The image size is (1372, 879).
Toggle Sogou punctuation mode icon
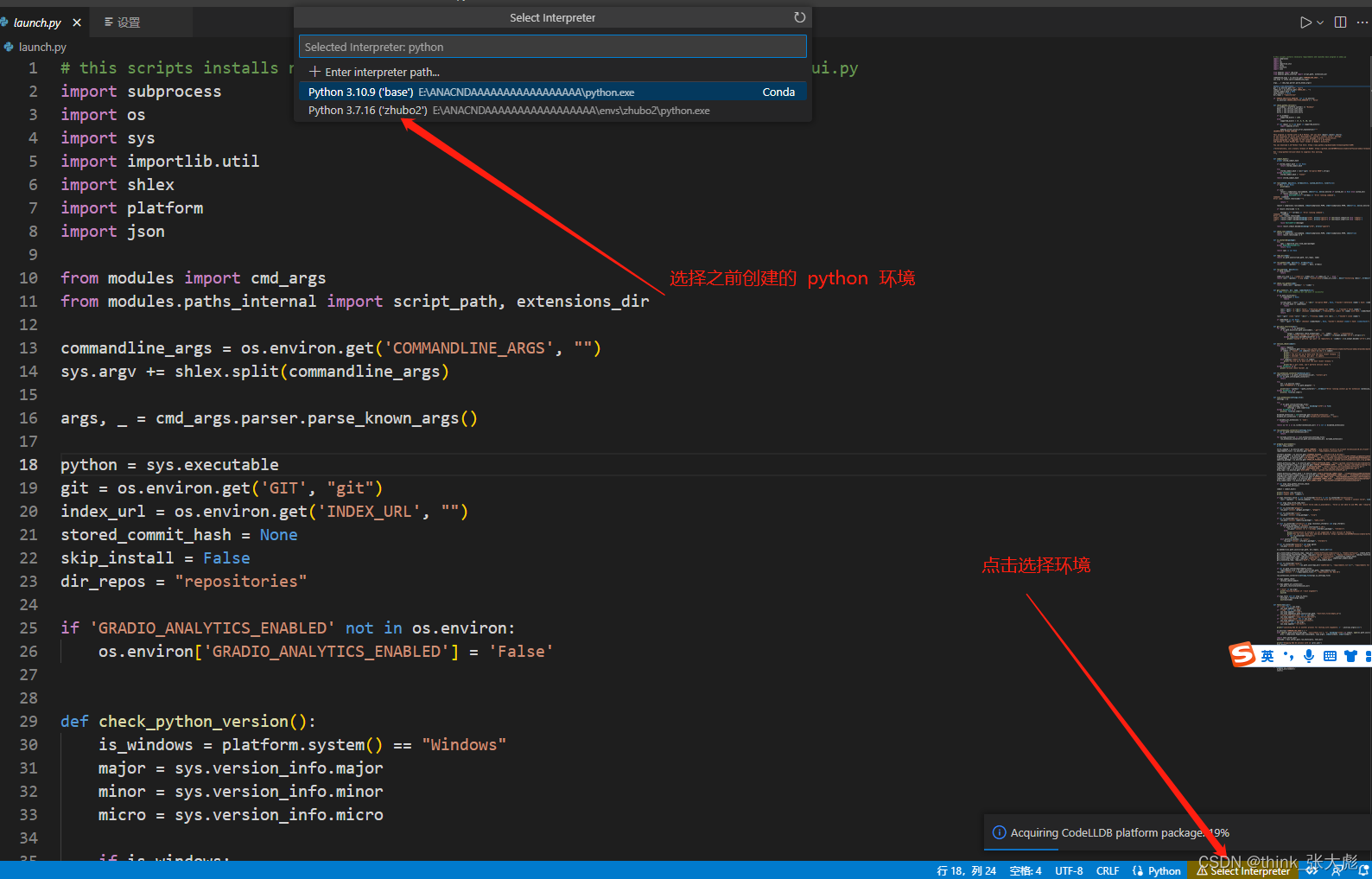tap(1289, 656)
